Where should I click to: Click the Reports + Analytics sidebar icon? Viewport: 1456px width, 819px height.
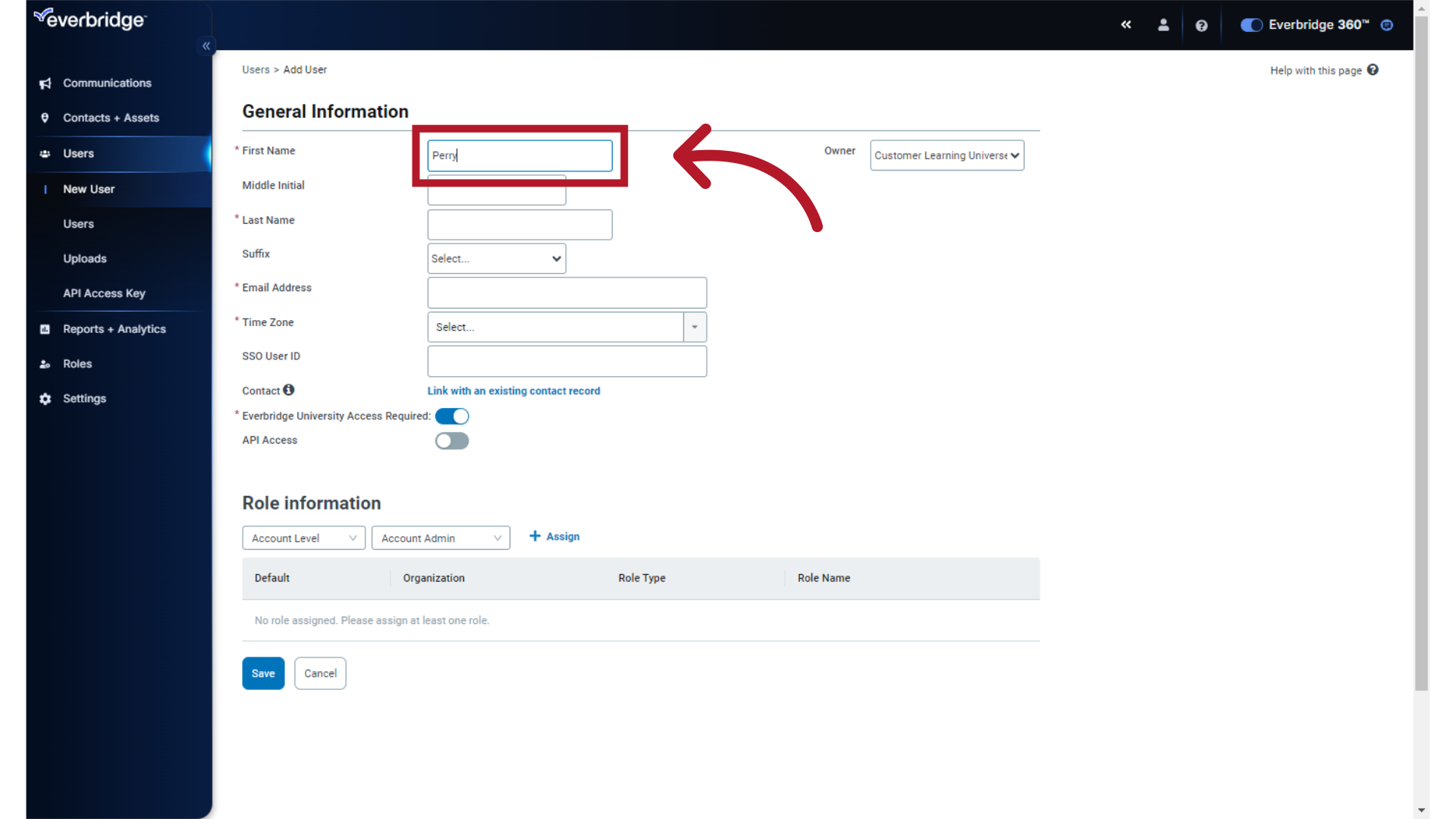pyautogui.click(x=44, y=328)
